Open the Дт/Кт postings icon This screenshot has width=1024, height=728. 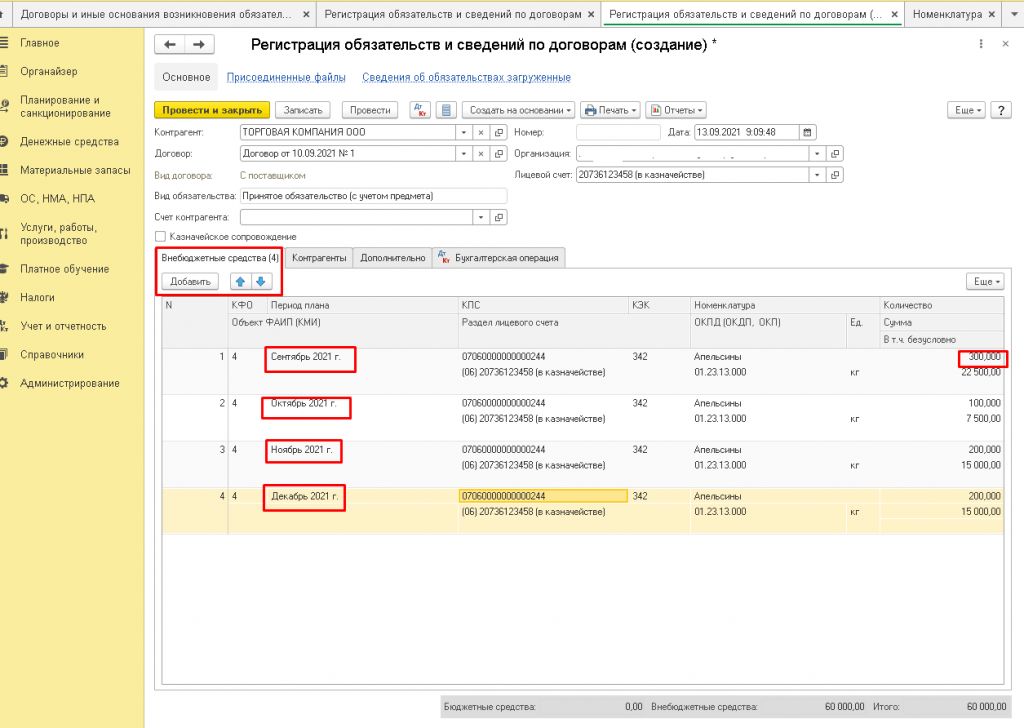tap(421, 110)
